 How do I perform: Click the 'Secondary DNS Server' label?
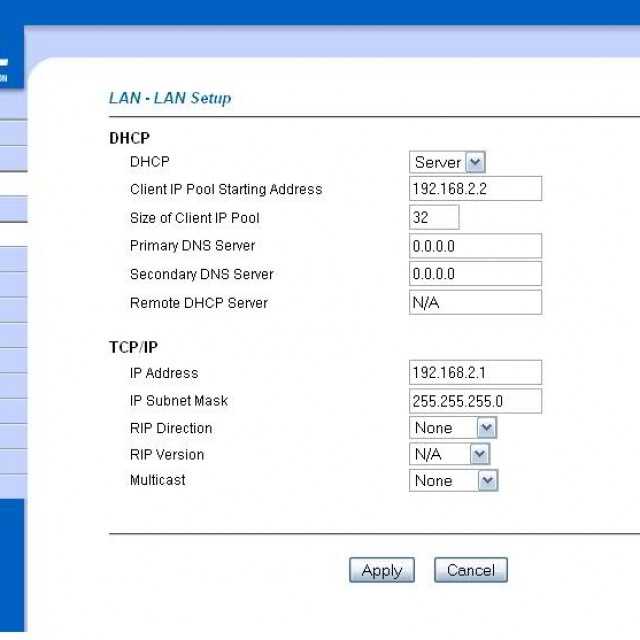[202, 274]
